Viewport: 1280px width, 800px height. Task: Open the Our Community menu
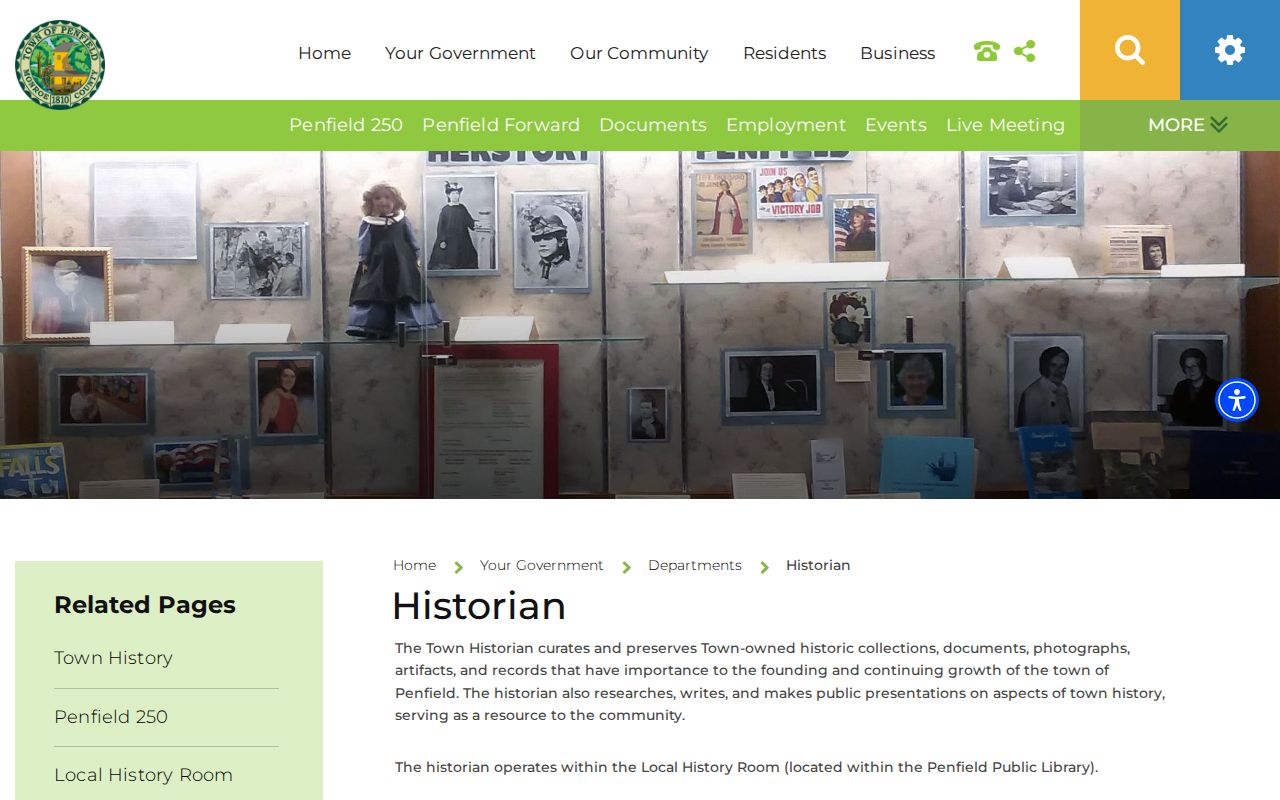click(x=639, y=53)
